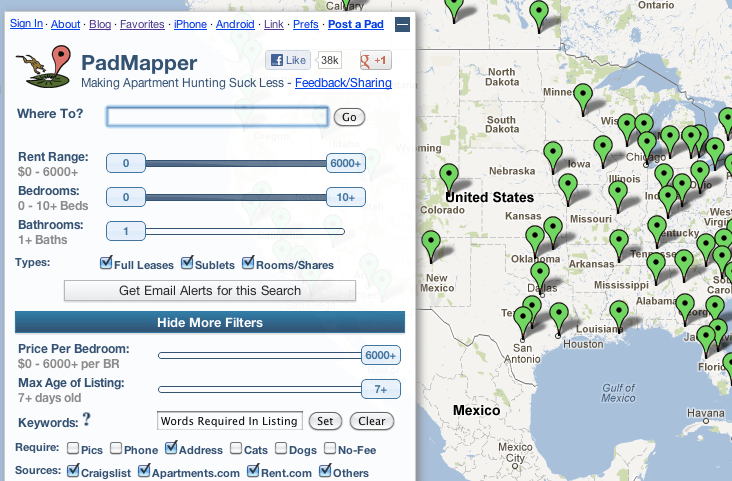732x481 pixels.
Task: Toggle Others source checkbox
Action: click(325, 470)
